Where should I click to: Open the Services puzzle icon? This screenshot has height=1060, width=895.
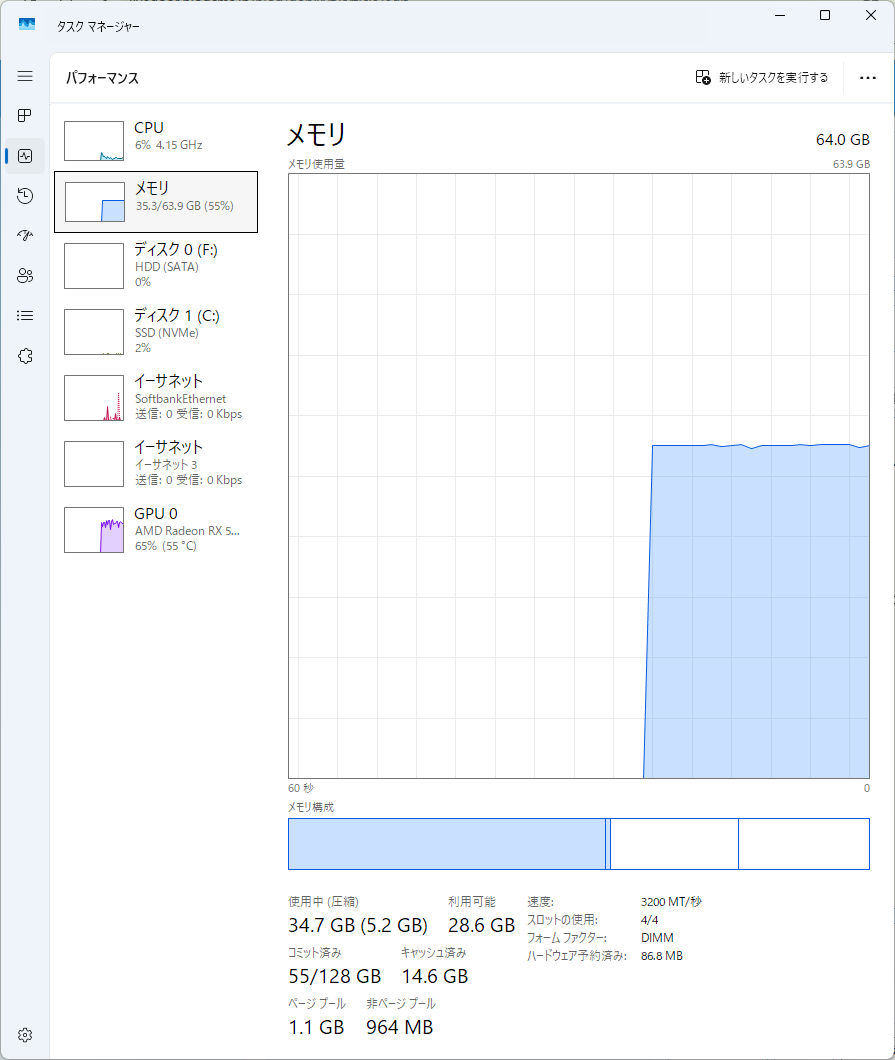[25, 356]
